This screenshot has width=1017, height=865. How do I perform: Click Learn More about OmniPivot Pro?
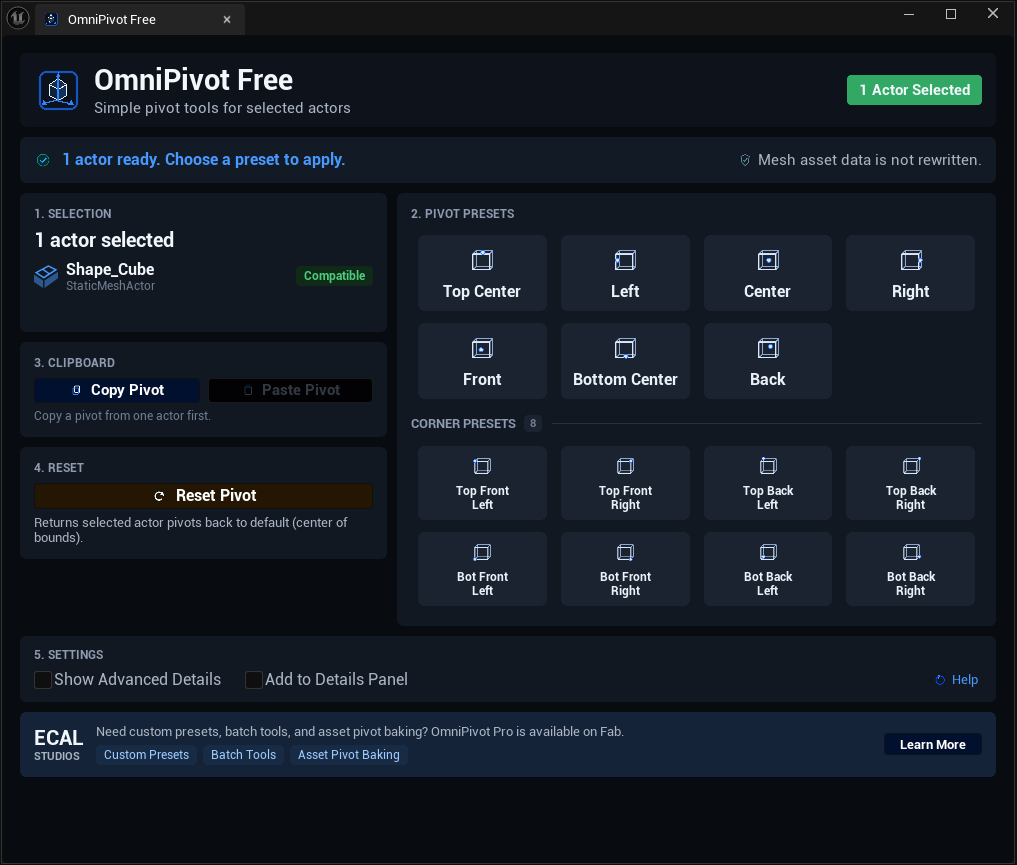pos(932,744)
